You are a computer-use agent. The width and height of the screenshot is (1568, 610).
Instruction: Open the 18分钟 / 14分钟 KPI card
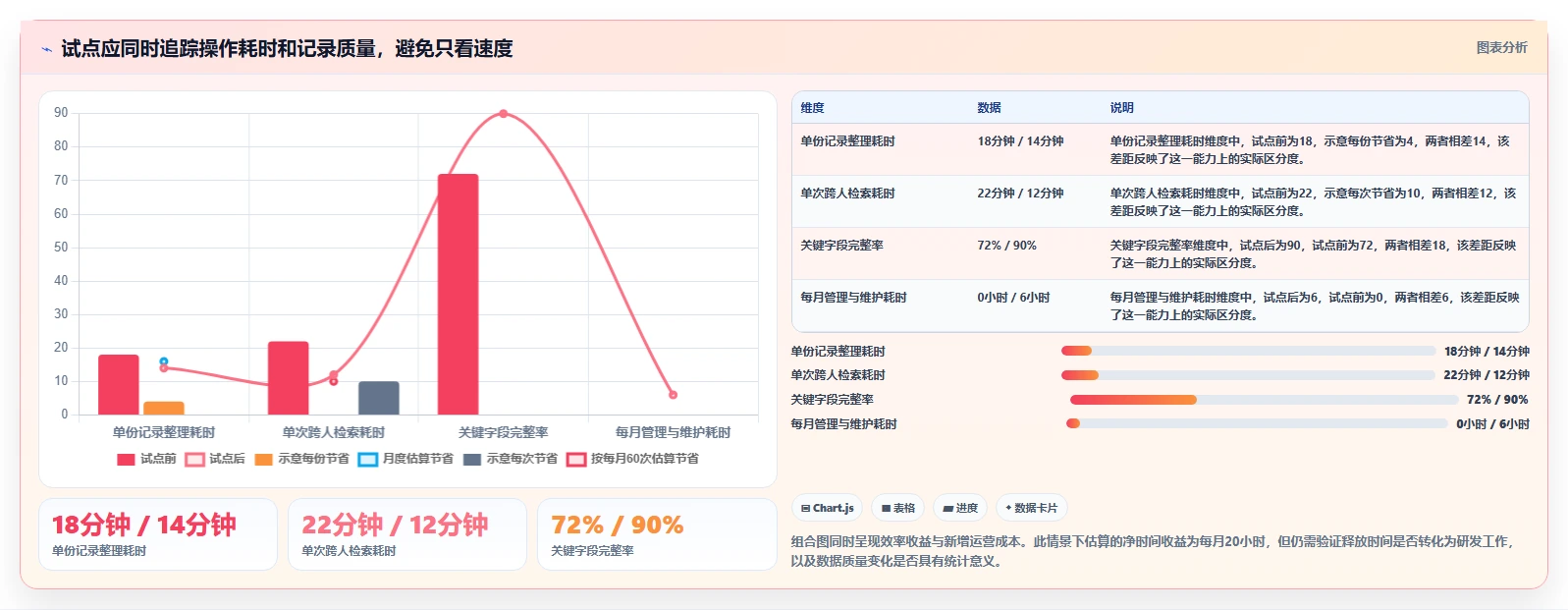[x=158, y=534]
